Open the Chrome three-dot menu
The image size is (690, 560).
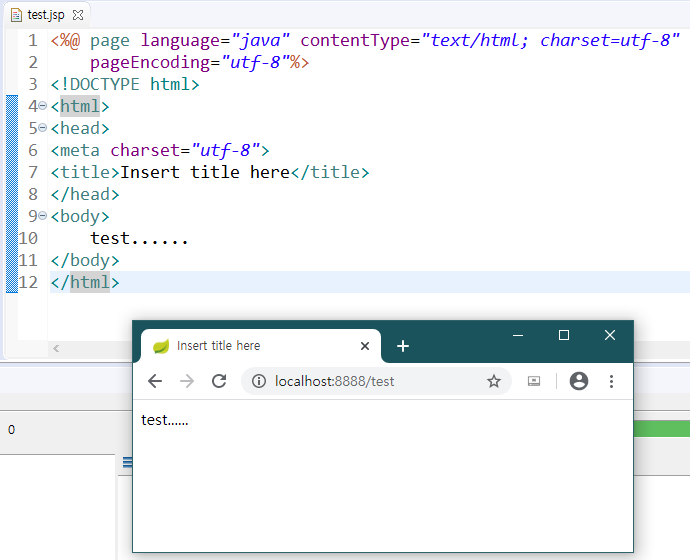click(611, 381)
